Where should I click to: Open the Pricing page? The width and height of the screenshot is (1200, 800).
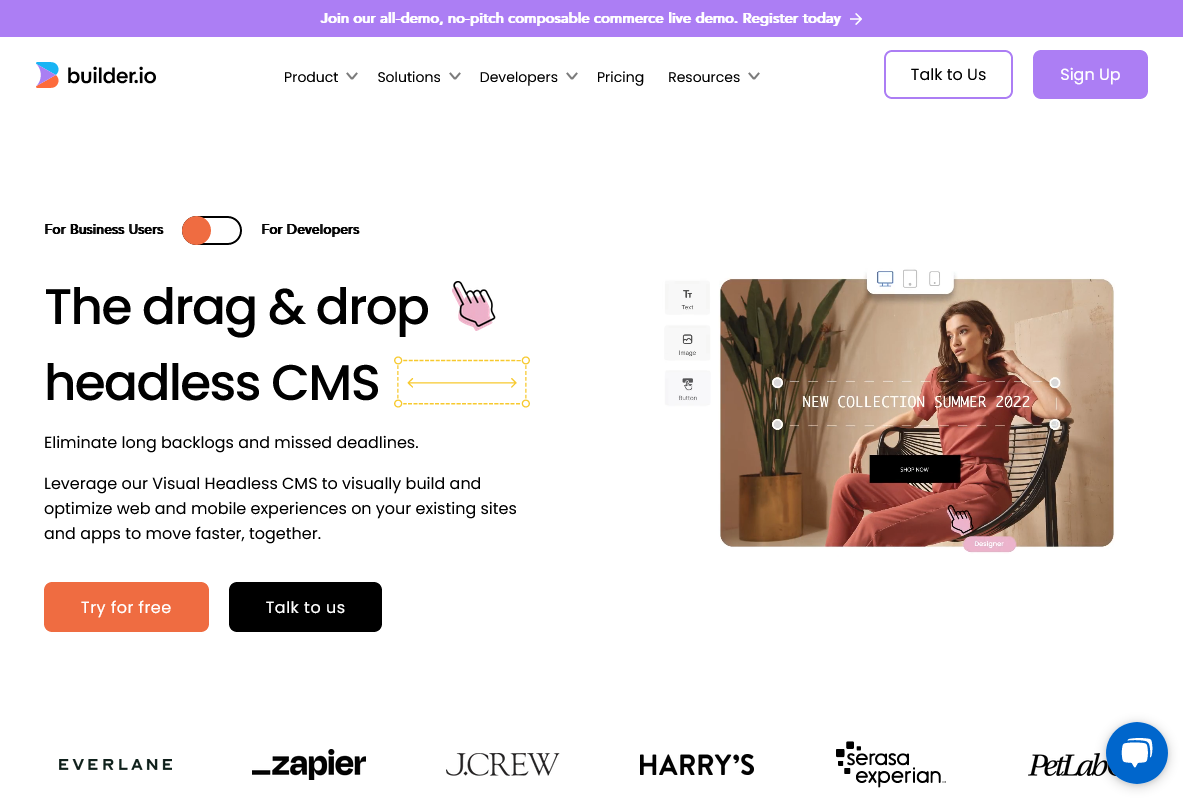[620, 77]
